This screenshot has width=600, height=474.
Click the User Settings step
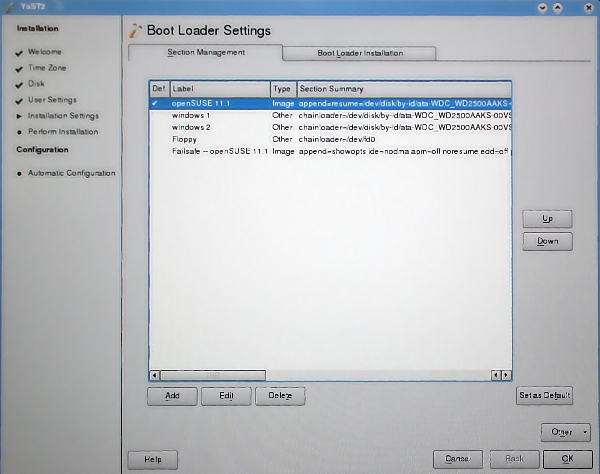tap(52, 100)
